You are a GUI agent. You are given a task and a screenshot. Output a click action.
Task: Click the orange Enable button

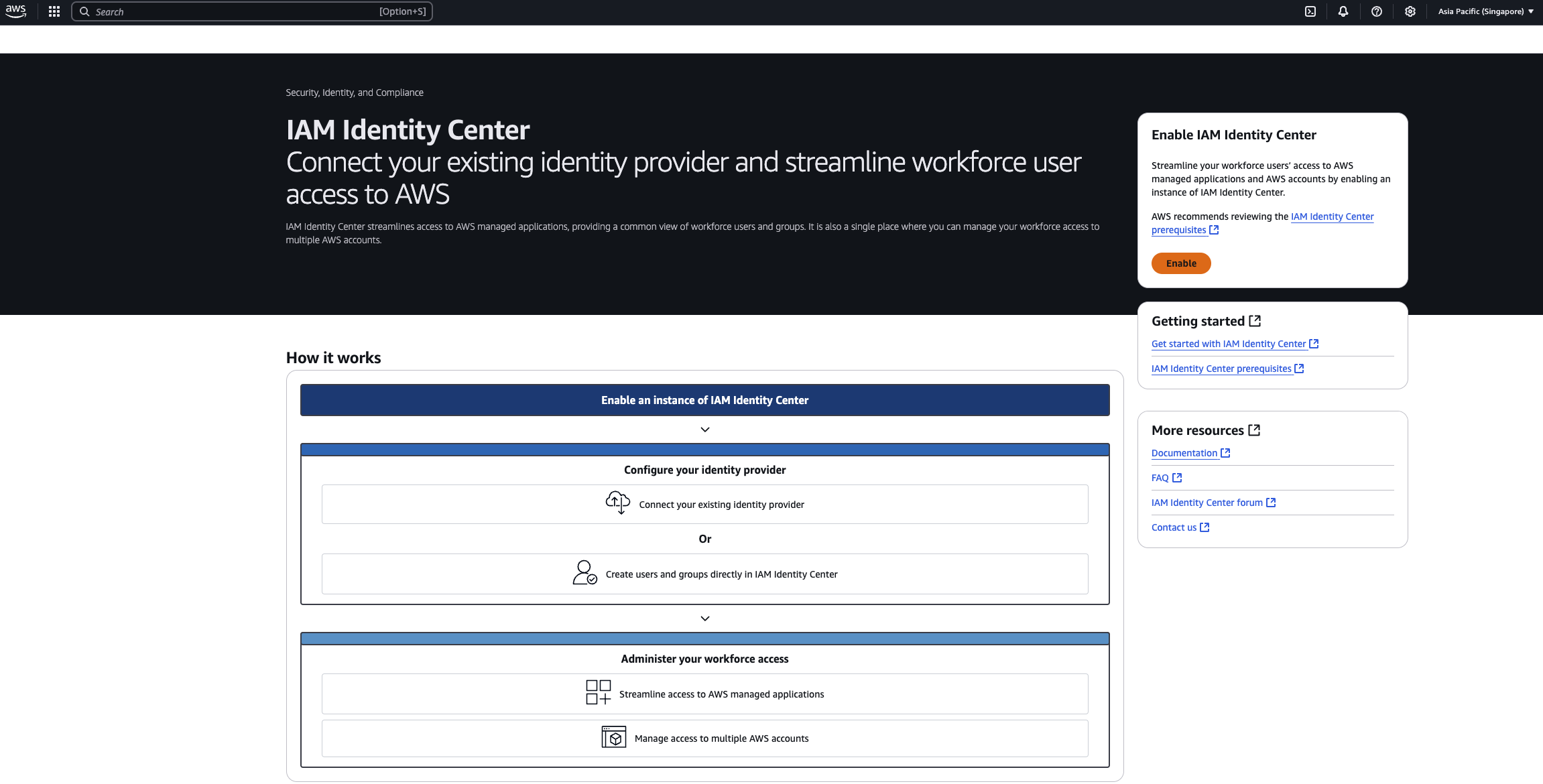pos(1181,263)
